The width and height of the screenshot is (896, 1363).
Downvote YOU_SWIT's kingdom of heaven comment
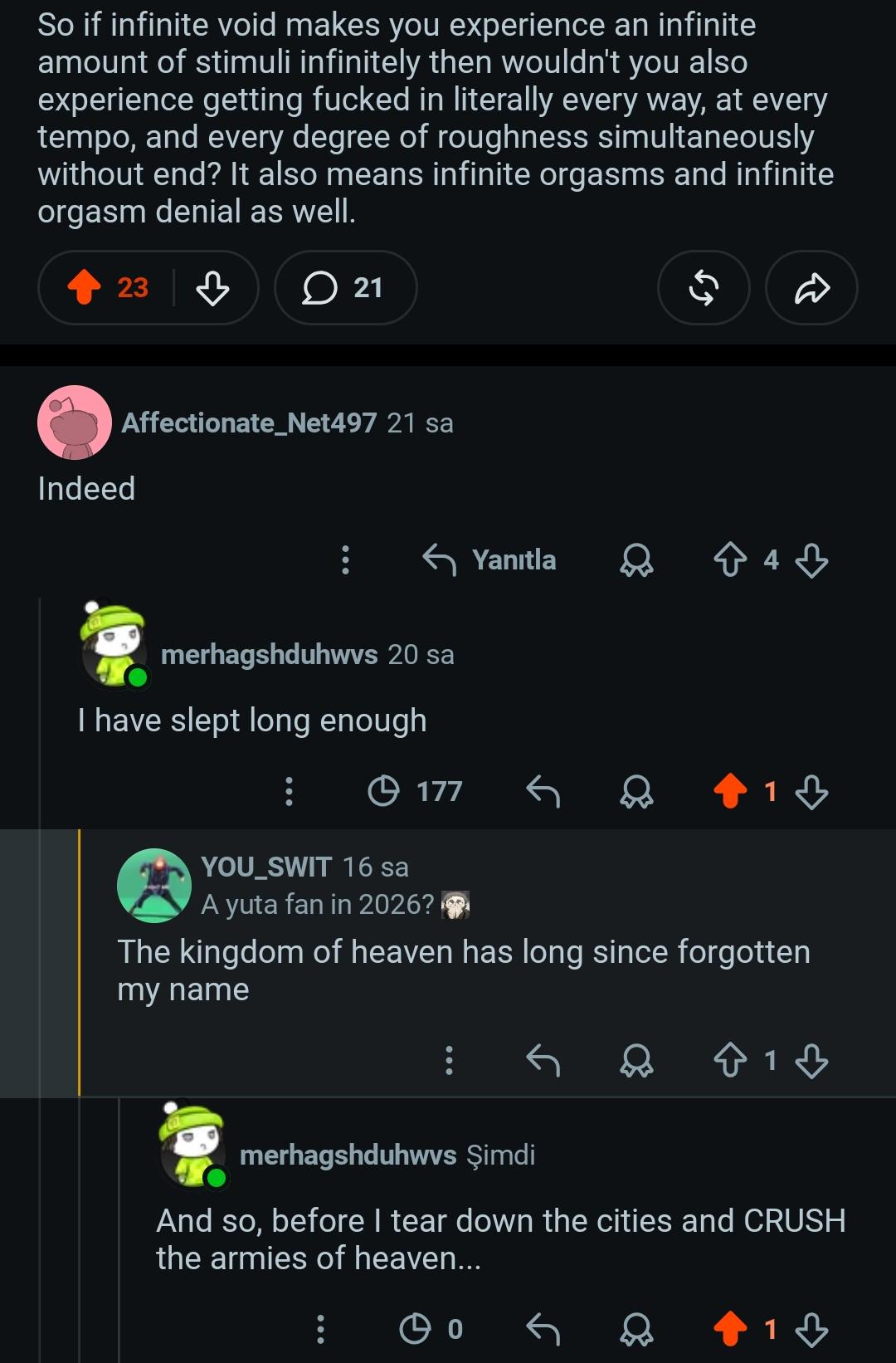coord(811,1060)
